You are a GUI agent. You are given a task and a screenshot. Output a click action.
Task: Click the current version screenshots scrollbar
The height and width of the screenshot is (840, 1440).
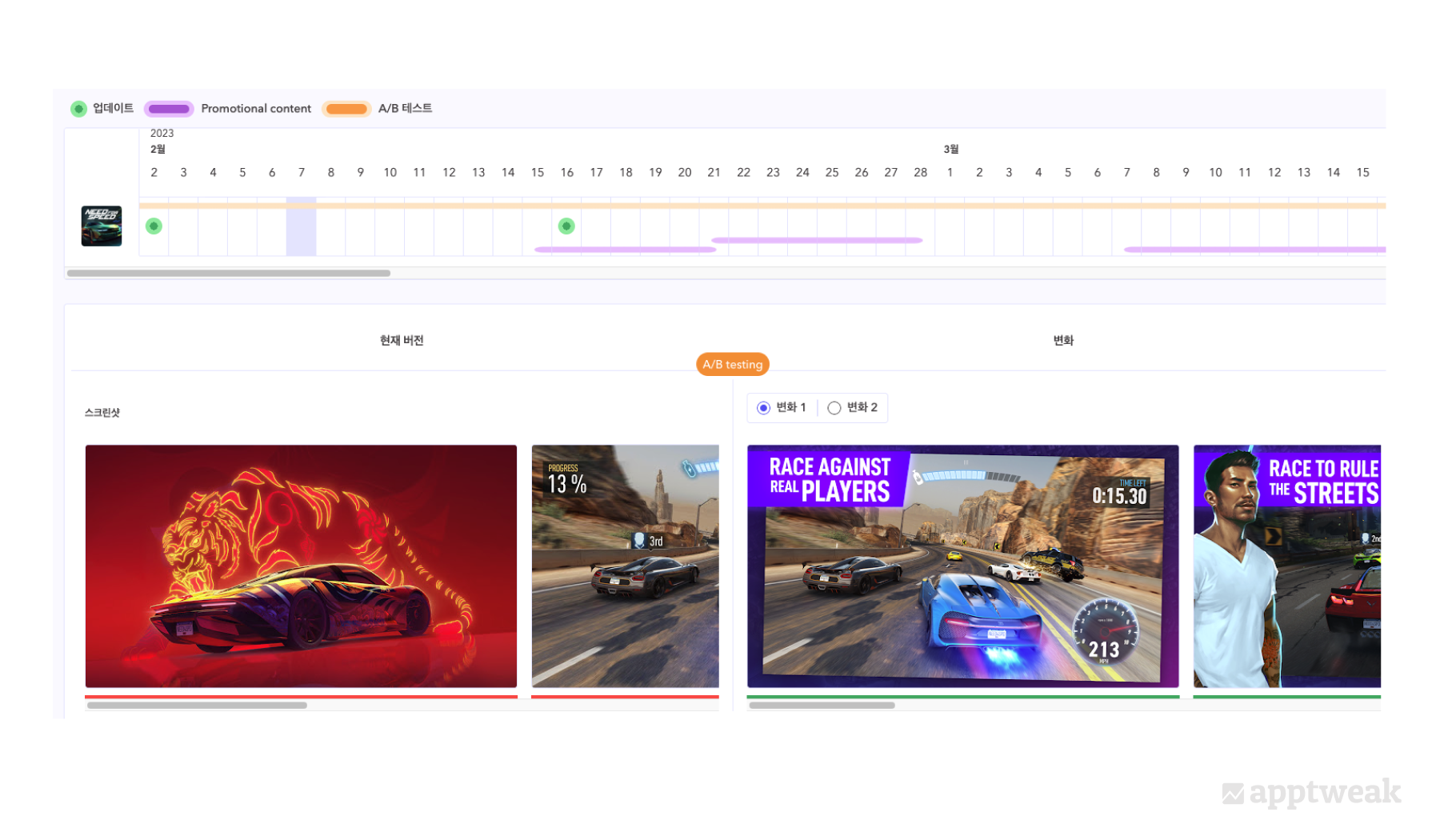click(197, 706)
